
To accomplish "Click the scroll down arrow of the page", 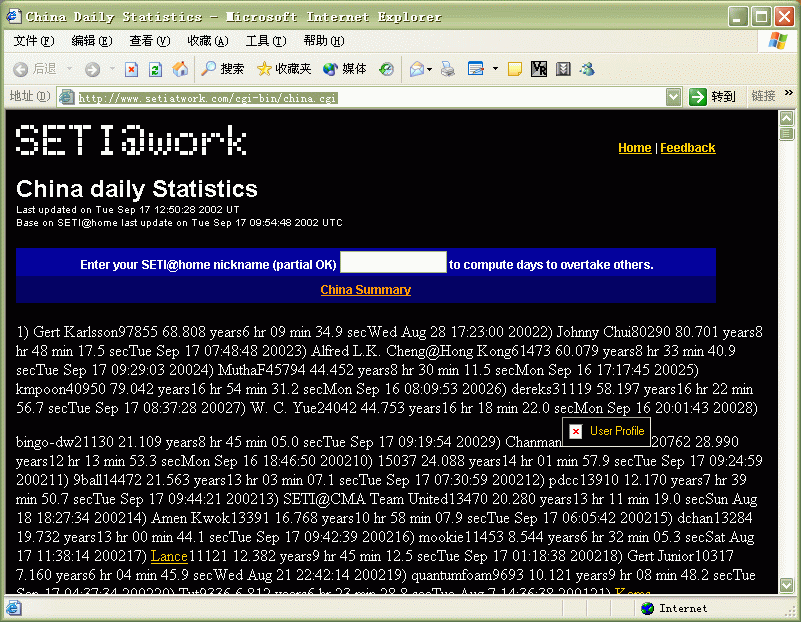I will point(787,585).
